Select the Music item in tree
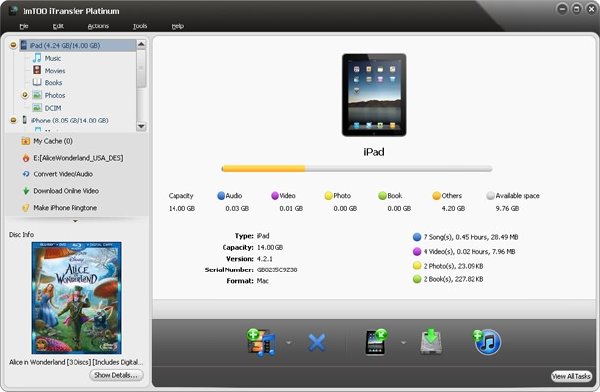The height and width of the screenshot is (392, 600). click(53, 58)
